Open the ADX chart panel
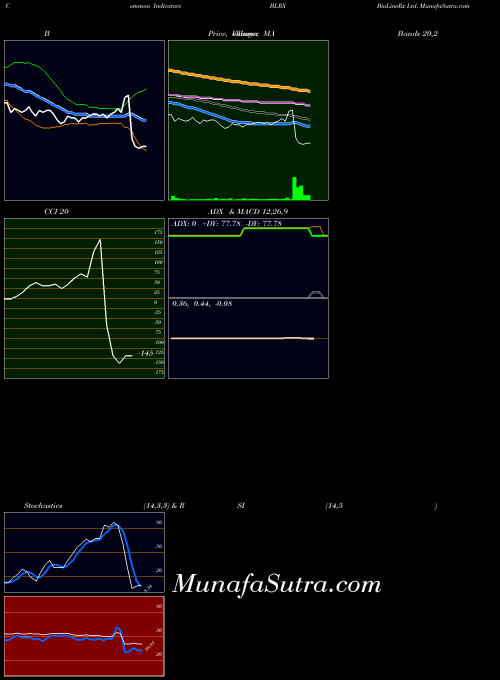500x680 pixels. [x=248, y=258]
